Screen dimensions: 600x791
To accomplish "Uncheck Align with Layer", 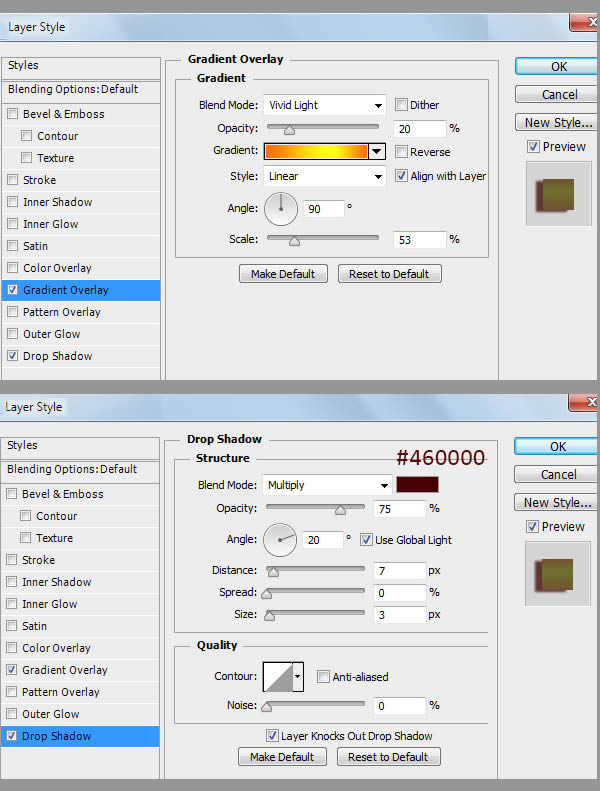I will tap(402, 176).
